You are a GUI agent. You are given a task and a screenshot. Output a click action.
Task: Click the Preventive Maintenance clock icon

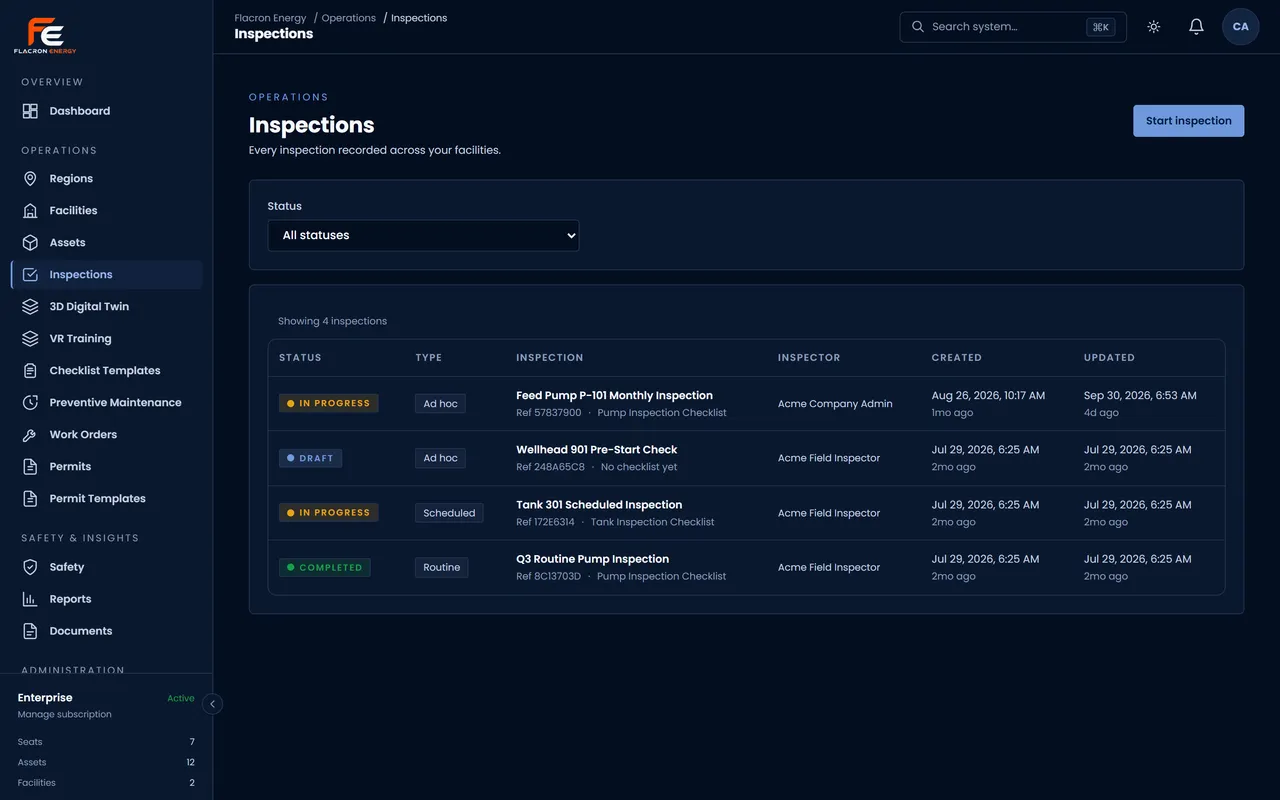coord(30,403)
